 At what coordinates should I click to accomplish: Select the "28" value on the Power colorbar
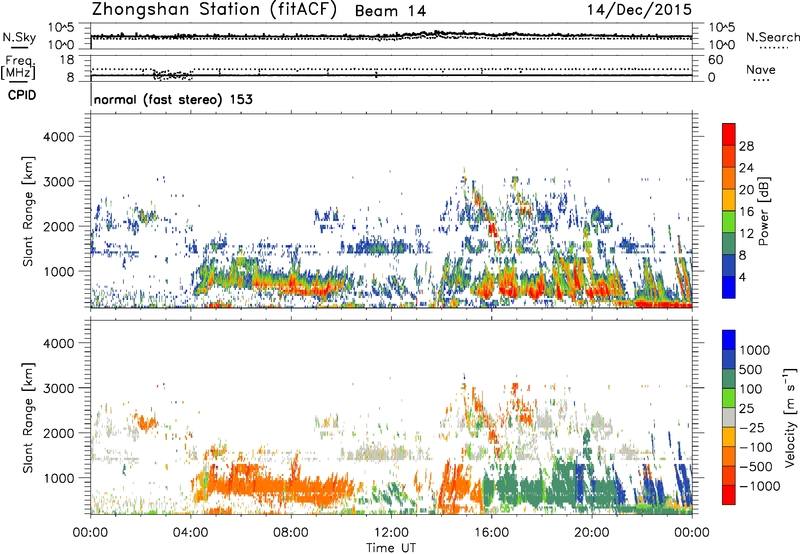[x=746, y=146]
